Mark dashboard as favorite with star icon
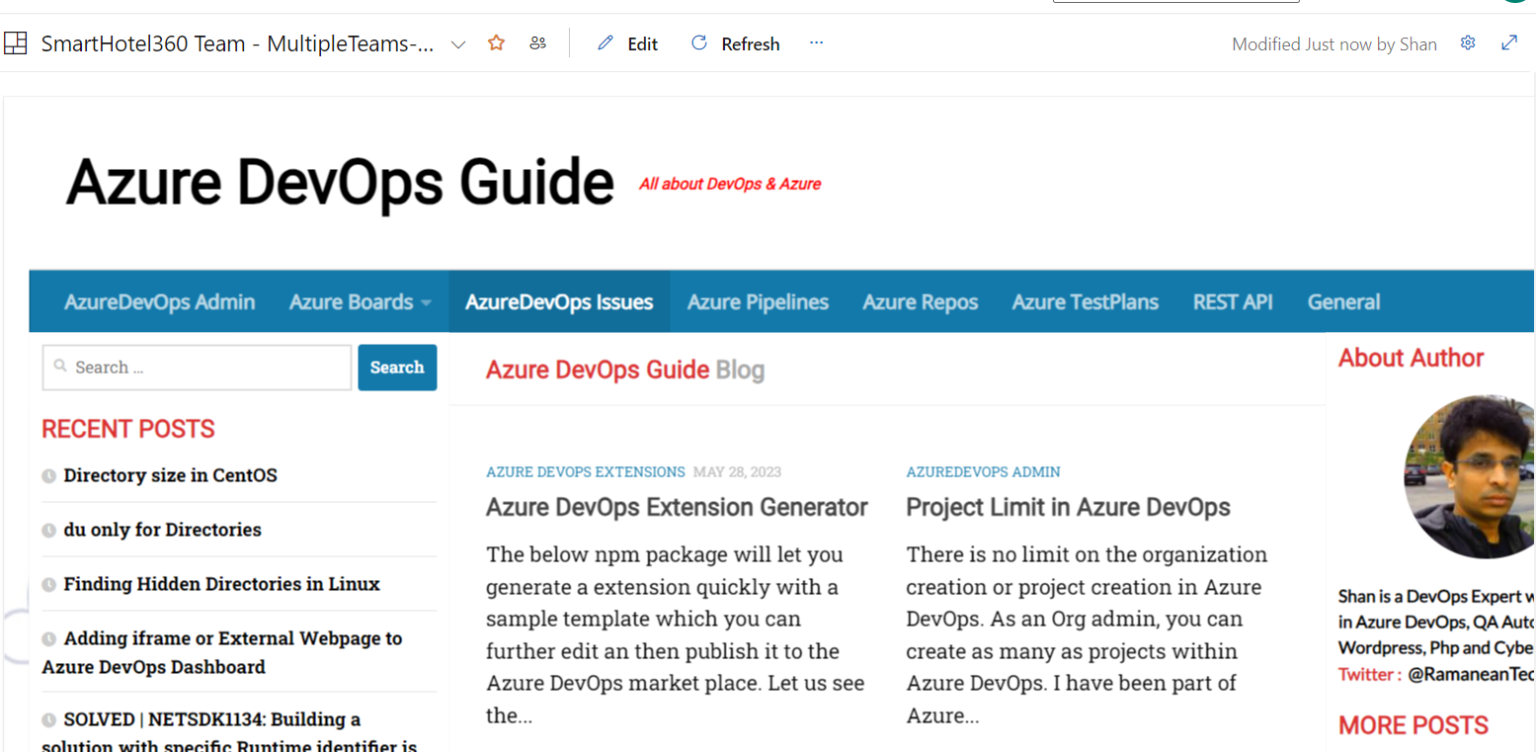1536x752 pixels. coord(496,44)
